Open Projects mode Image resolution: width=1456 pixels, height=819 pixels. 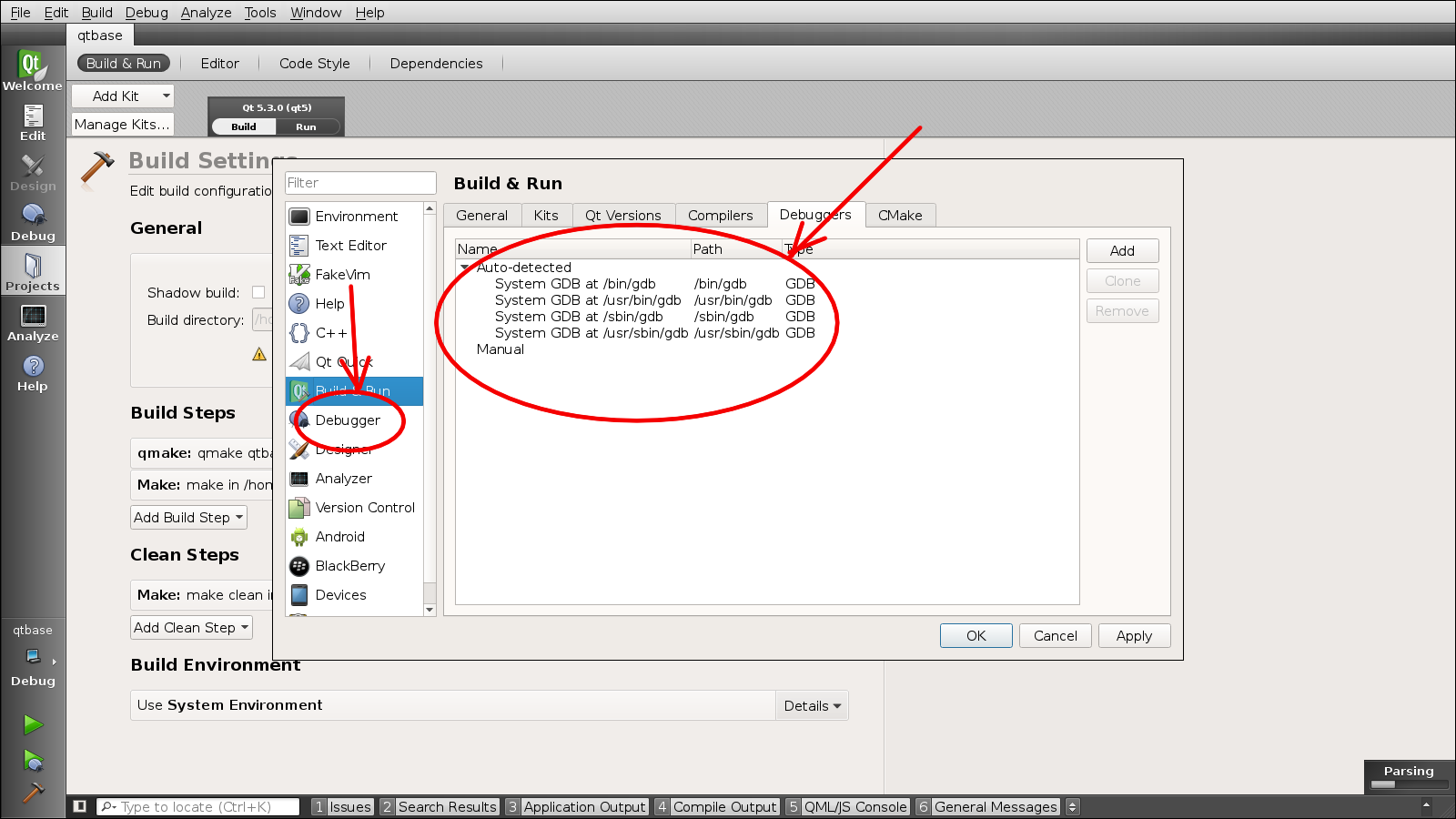33,271
